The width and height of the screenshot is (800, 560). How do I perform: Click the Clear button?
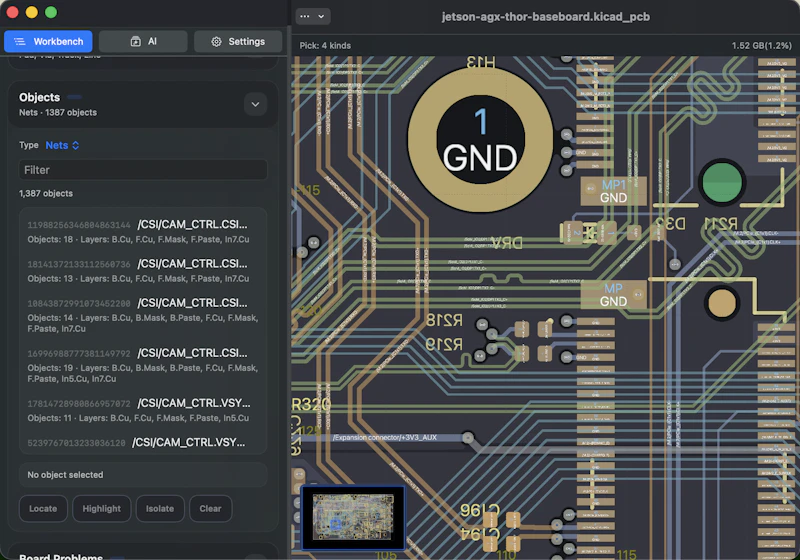pyautogui.click(x=210, y=508)
